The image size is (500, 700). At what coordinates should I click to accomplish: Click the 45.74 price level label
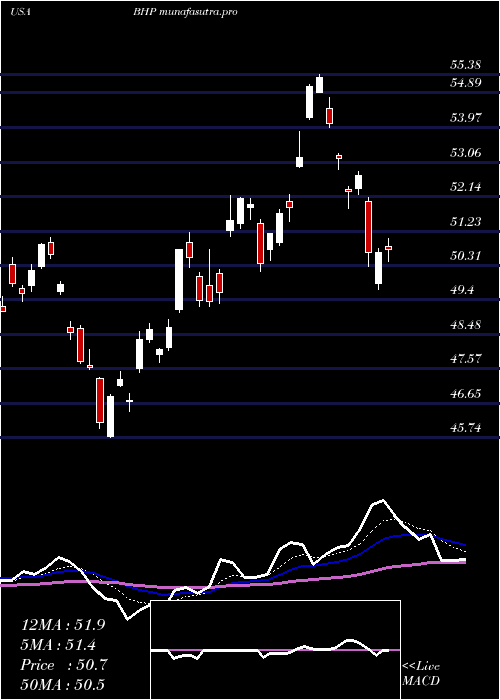click(465, 428)
